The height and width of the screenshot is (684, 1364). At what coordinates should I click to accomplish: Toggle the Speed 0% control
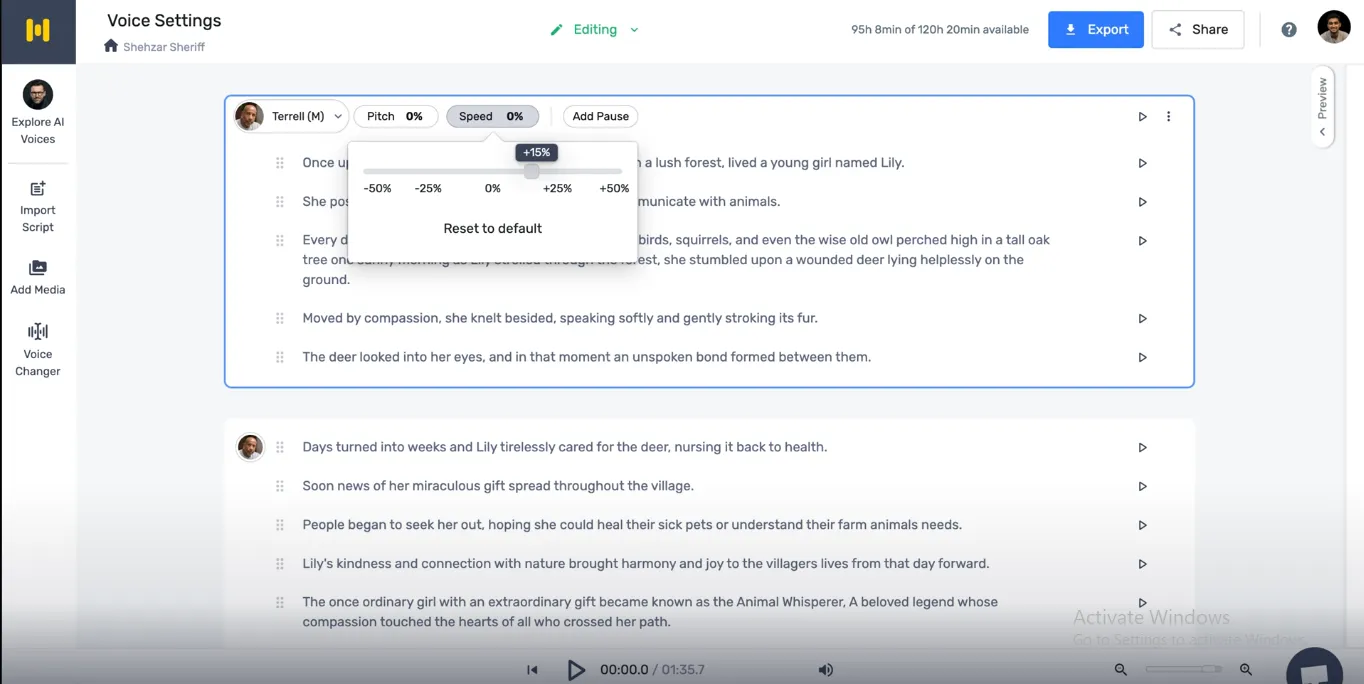492,117
